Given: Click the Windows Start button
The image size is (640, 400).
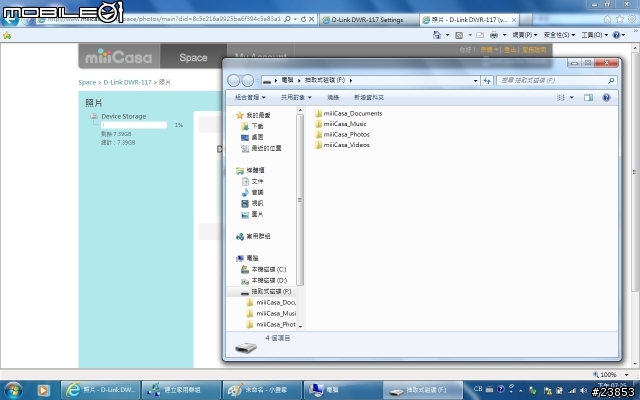Looking at the screenshot, I should pyautogui.click(x=13, y=390).
